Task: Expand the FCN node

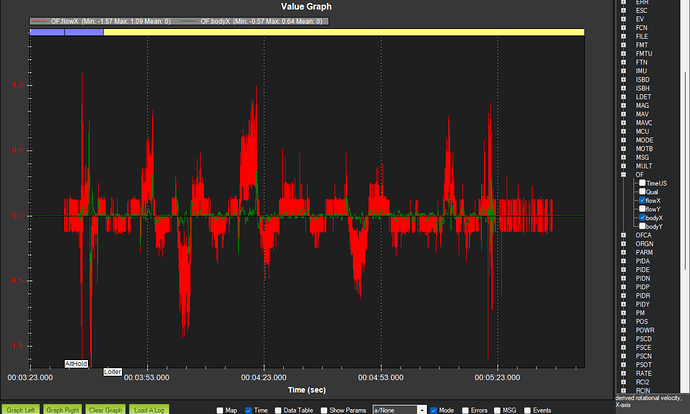Action: (x=624, y=28)
